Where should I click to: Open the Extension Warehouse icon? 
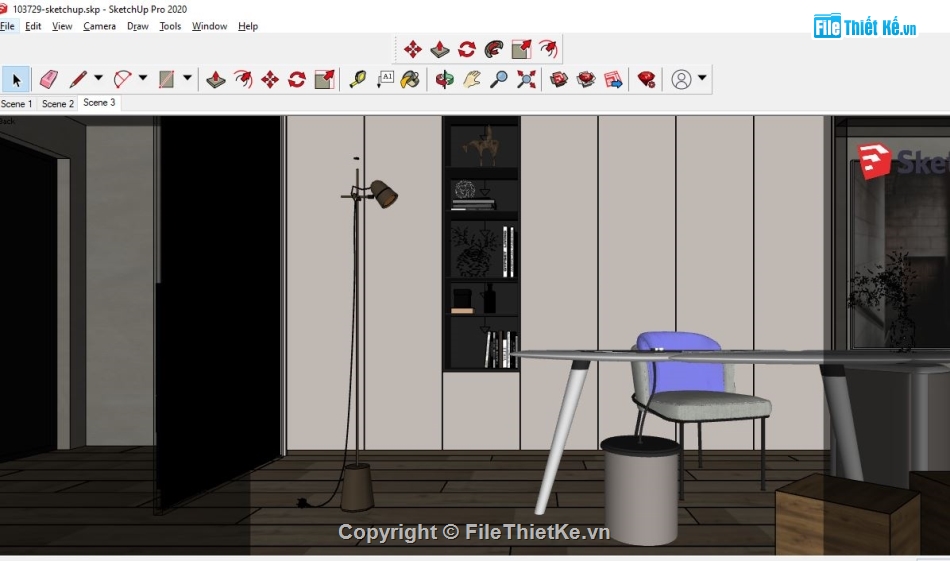[x=586, y=79]
